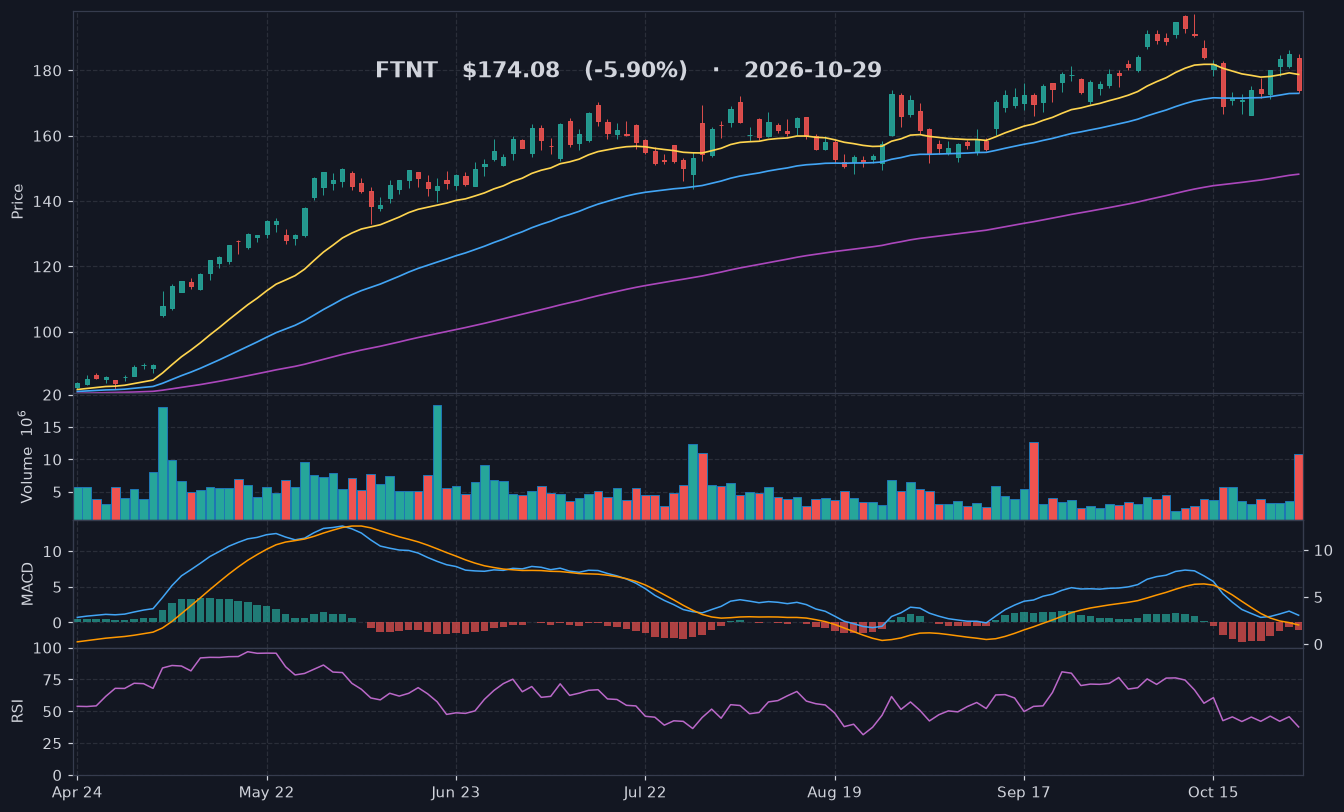
Task: Click the tallest volume bar in late June
Action: (437, 462)
